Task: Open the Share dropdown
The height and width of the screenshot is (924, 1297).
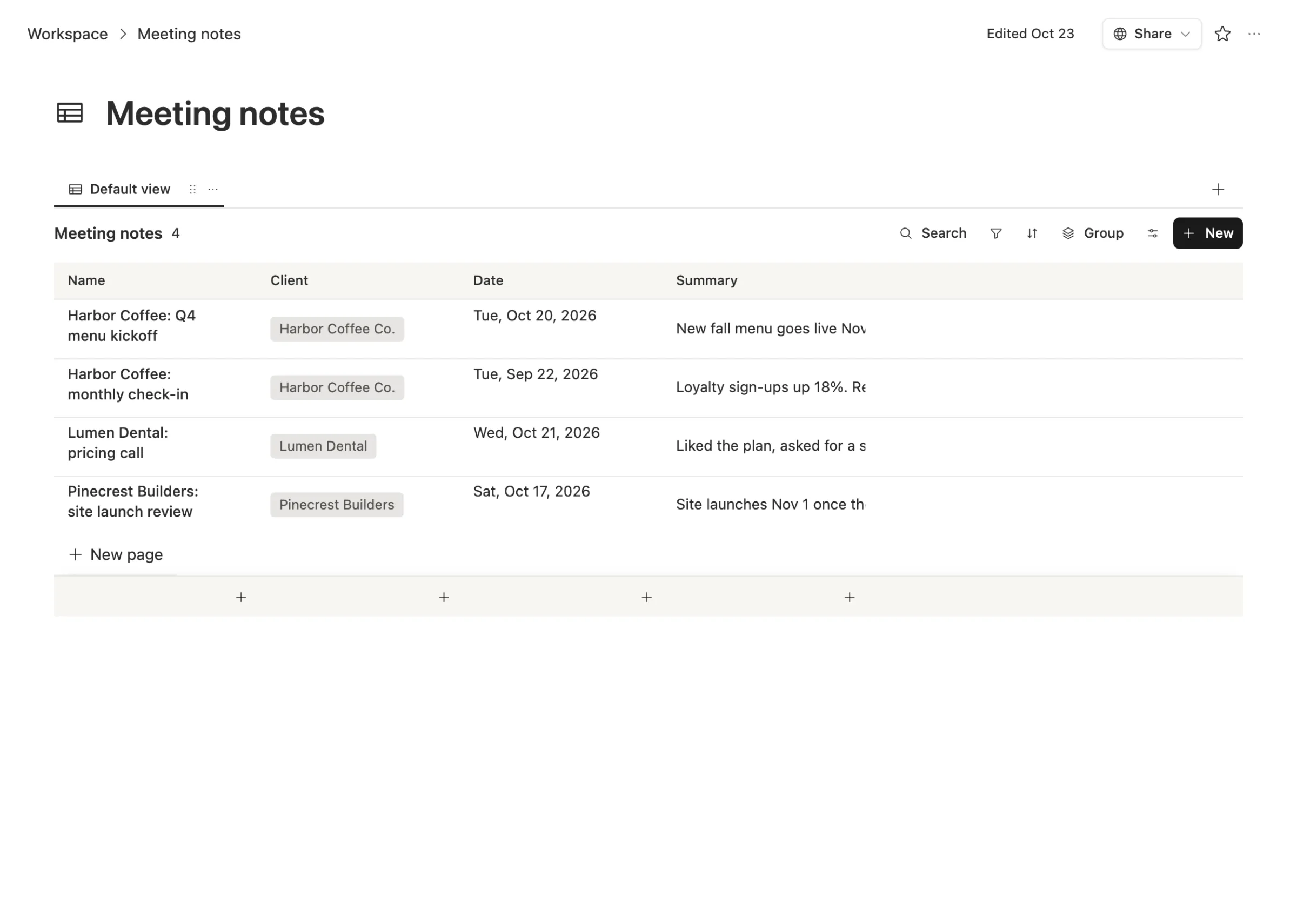Action: [1152, 34]
